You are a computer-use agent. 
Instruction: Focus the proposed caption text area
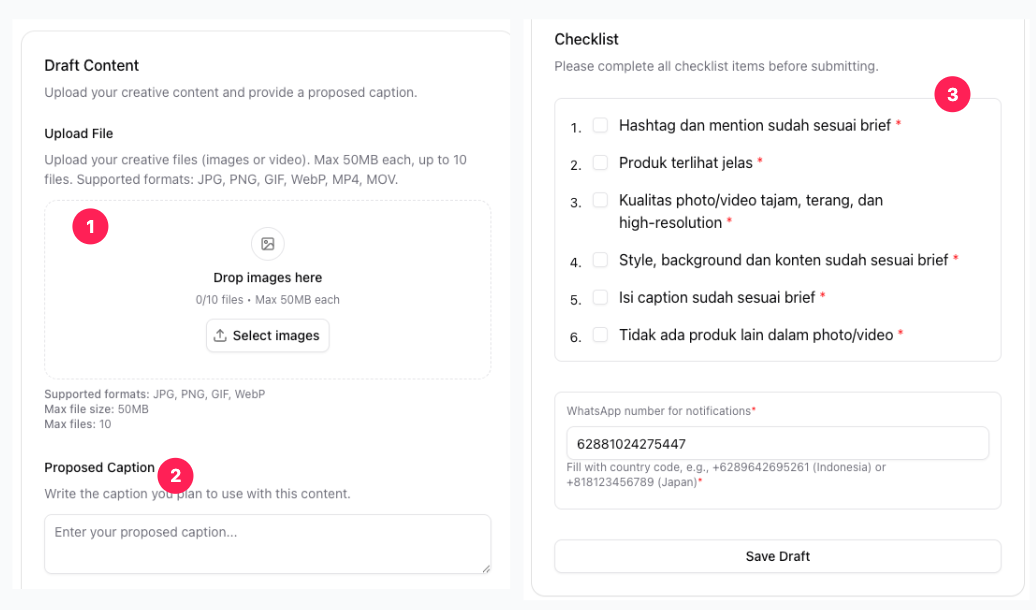click(x=268, y=544)
